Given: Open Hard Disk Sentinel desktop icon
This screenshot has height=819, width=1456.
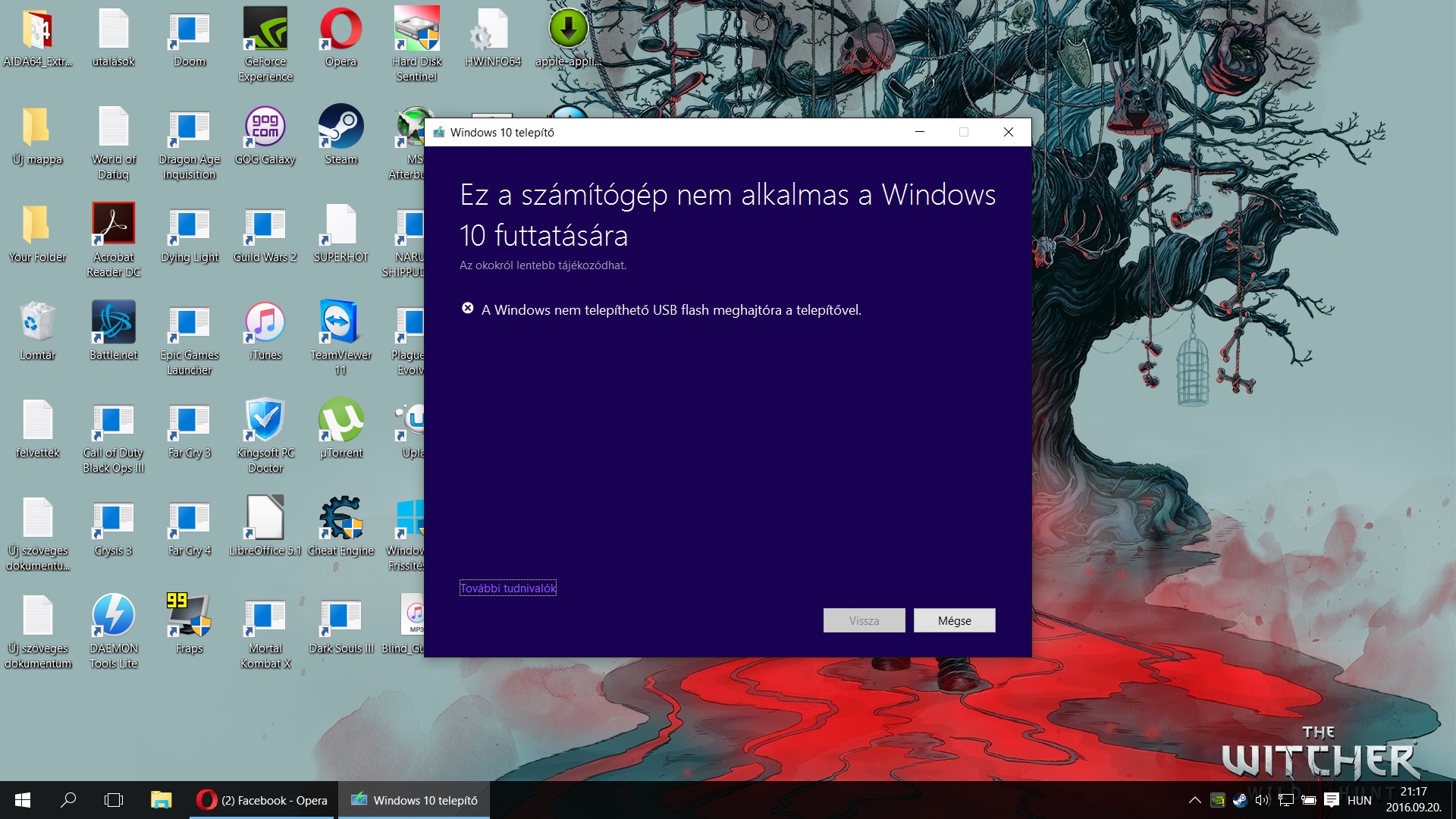Looking at the screenshot, I should click(x=417, y=44).
